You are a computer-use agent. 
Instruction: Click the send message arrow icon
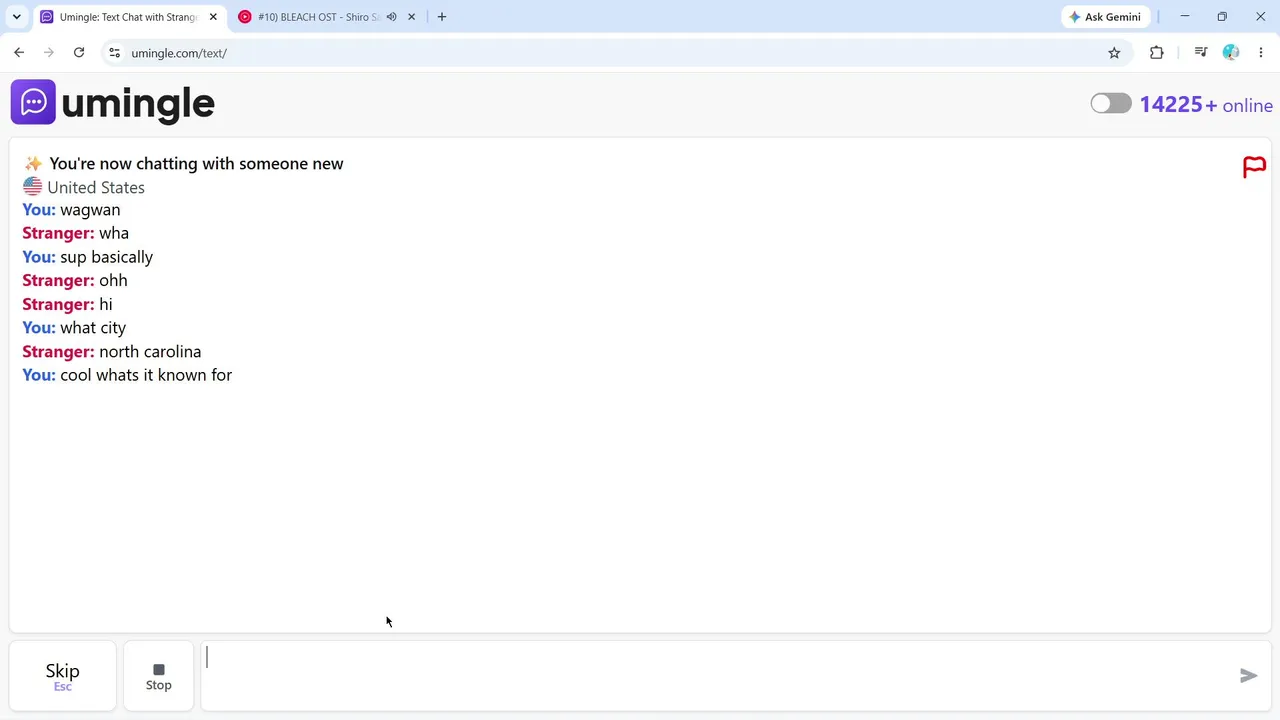tap(1248, 676)
